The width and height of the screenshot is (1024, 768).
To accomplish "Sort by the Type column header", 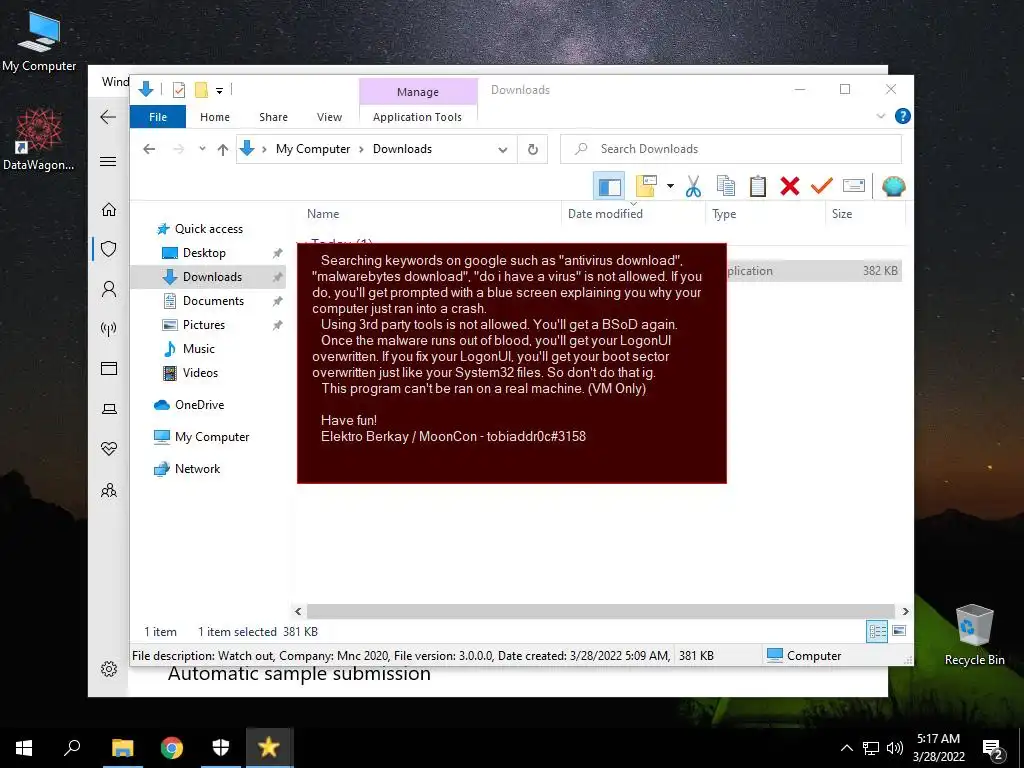I will [x=724, y=214].
